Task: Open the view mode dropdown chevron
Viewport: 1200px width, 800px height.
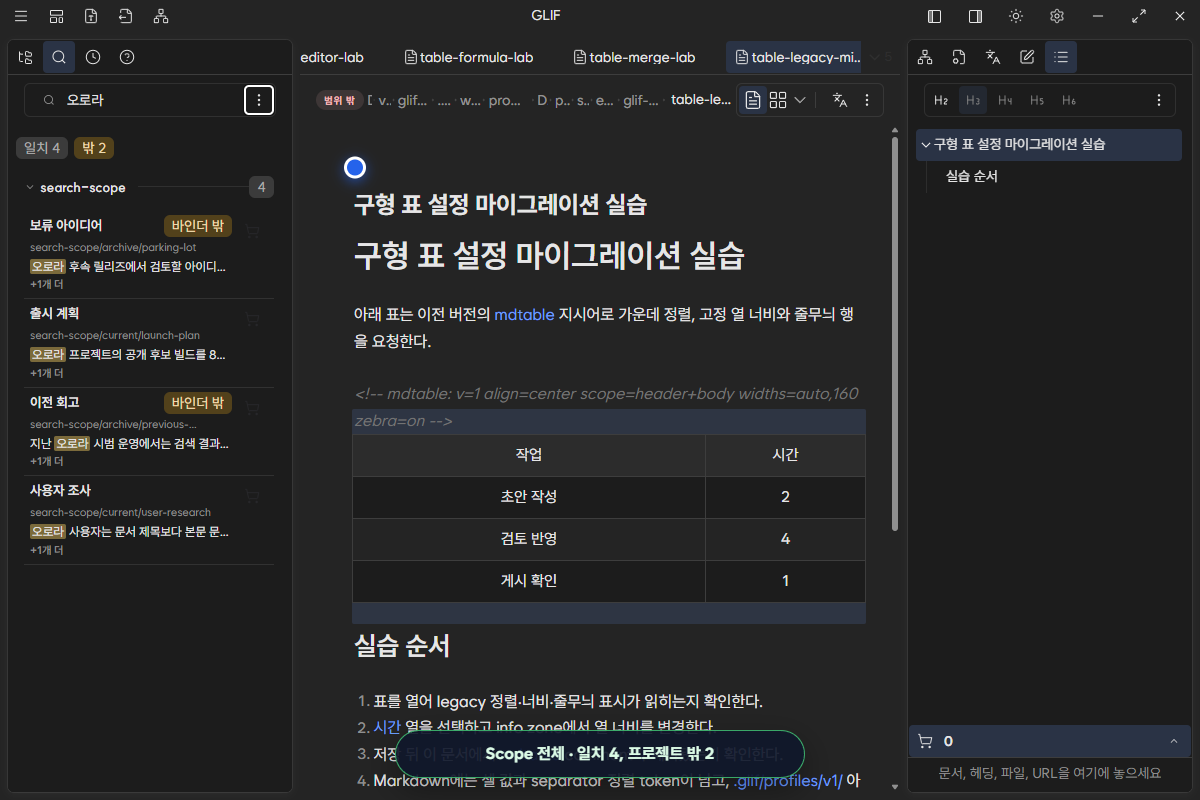Action: click(x=800, y=100)
